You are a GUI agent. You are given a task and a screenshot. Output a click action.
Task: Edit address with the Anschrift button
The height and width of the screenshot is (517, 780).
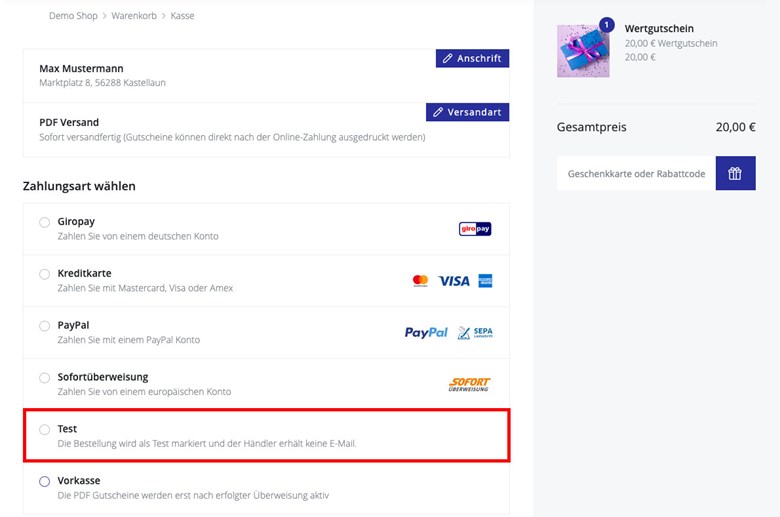[x=473, y=58]
